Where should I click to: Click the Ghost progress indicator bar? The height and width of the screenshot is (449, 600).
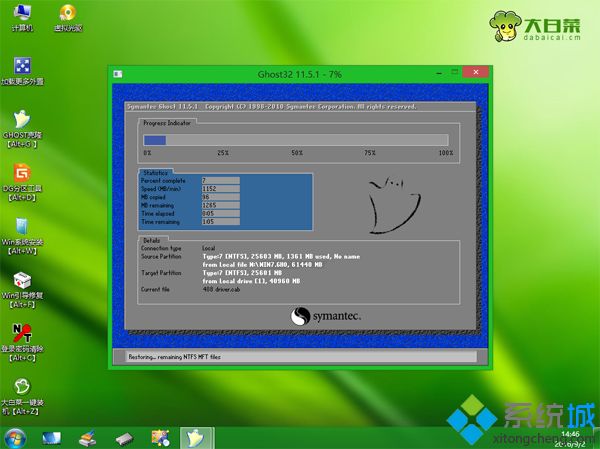(x=297, y=140)
